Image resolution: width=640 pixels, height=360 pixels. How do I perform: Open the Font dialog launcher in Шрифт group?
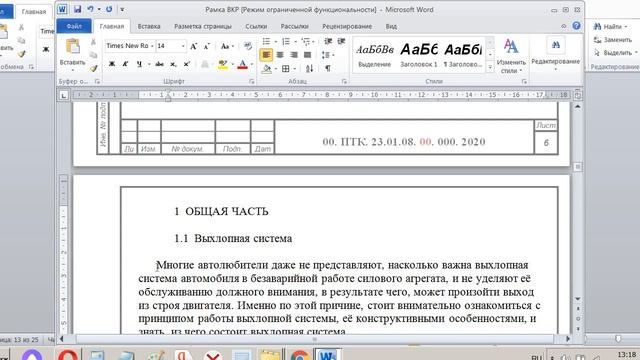click(251, 82)
